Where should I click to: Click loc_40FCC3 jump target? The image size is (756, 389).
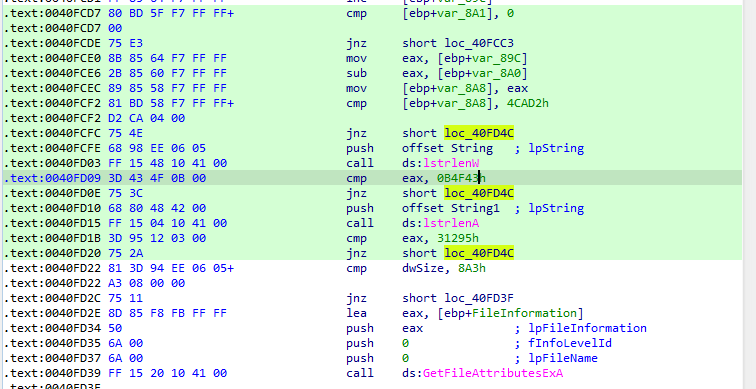[479, 43]
